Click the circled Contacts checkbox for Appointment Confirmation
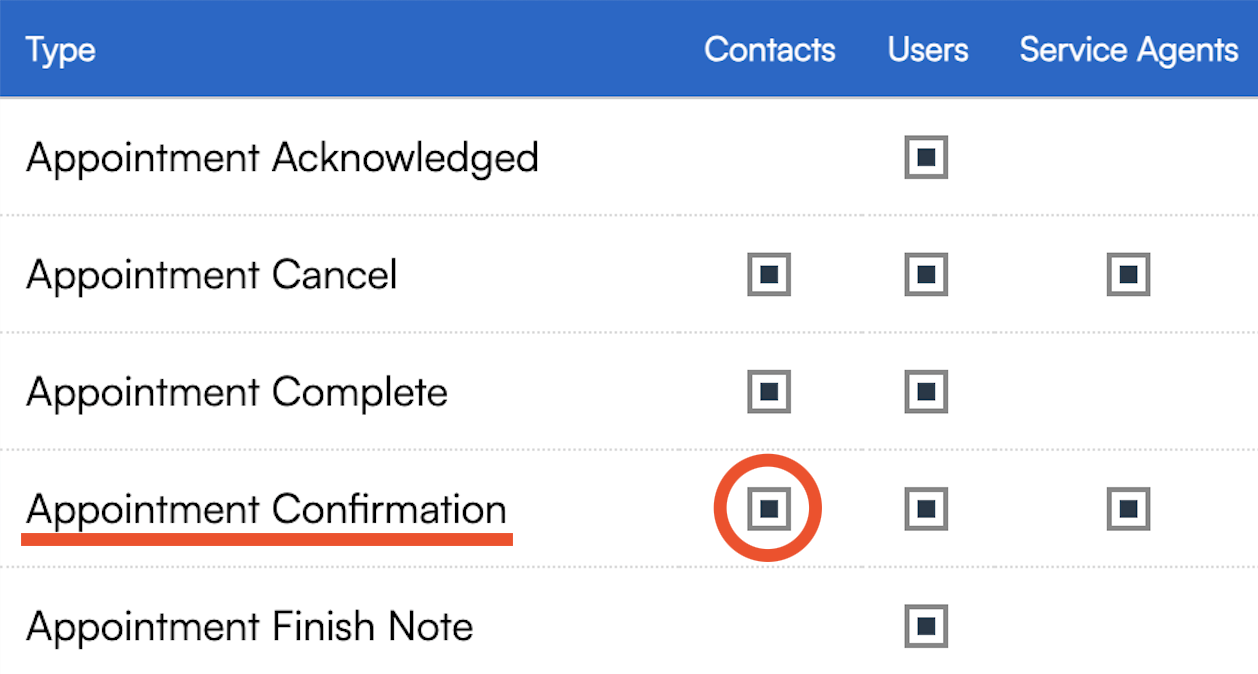Screen dimensions: 1258x674 point(769,509)
